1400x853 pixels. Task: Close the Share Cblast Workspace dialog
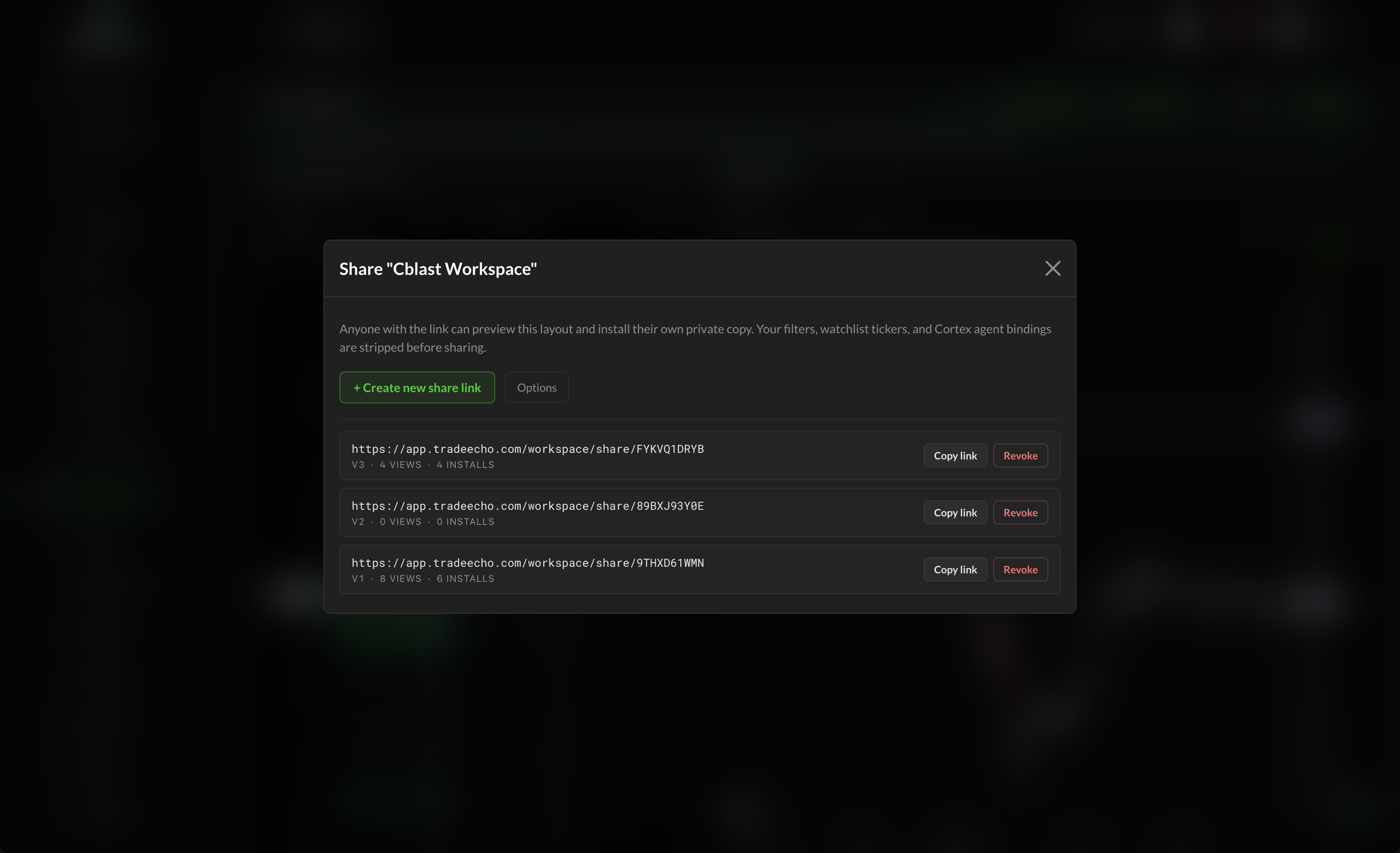[1052, 268]
